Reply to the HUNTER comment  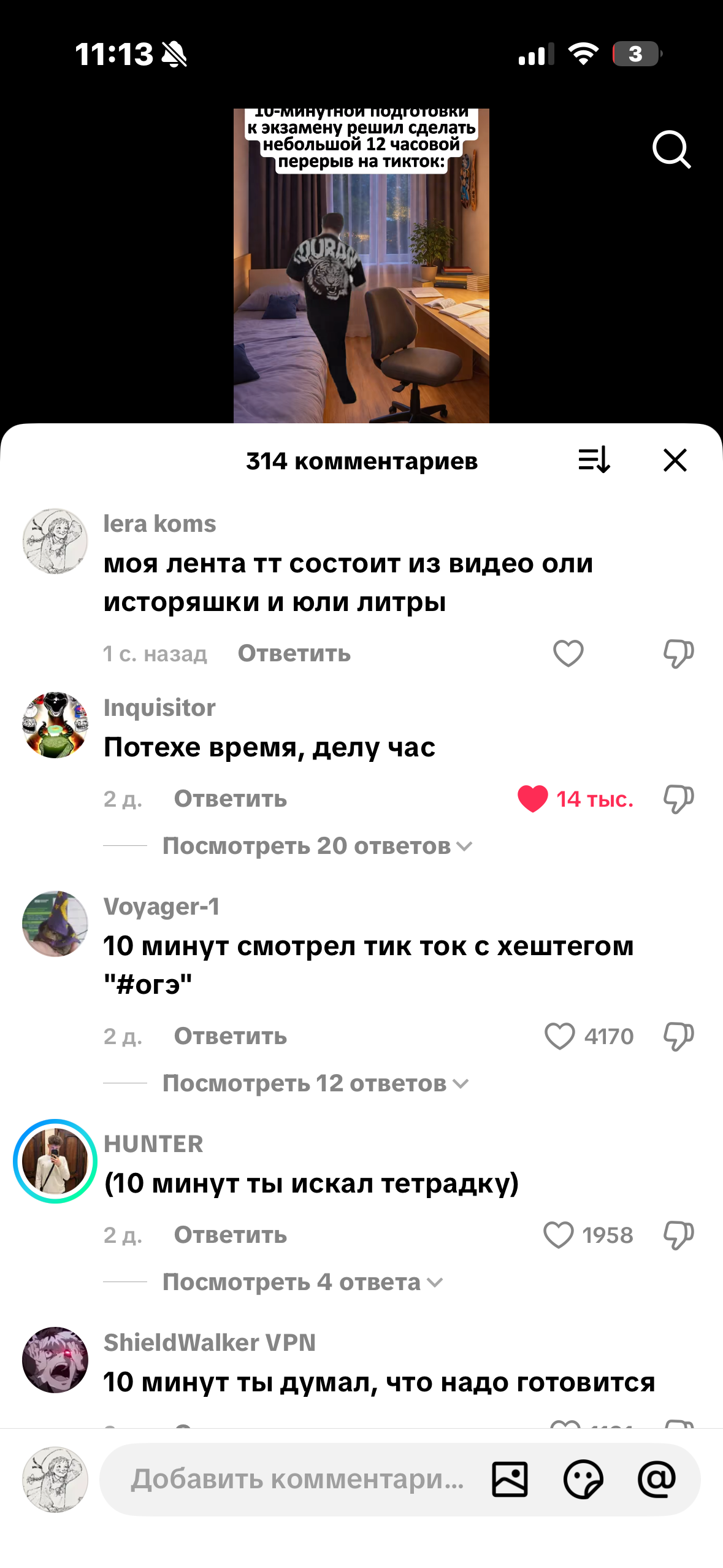[231, 1235]
